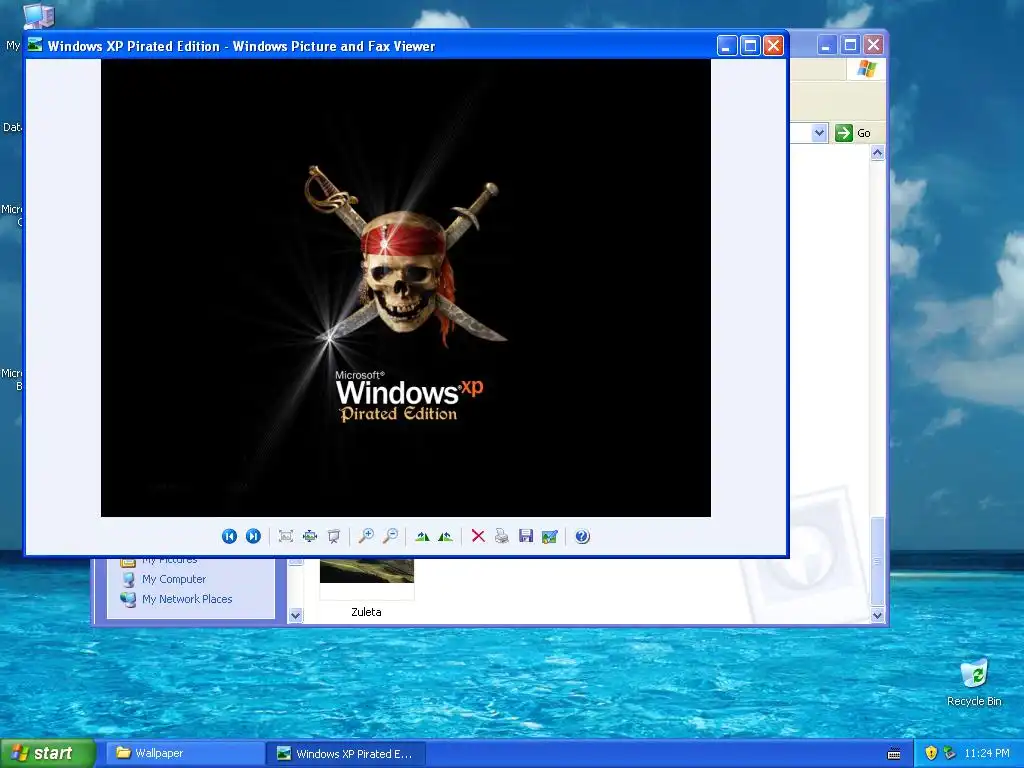Maximize the Picture and Fax Viewer window
The height and width of the screenshot is (768, 1024).
tap(750, 46)
